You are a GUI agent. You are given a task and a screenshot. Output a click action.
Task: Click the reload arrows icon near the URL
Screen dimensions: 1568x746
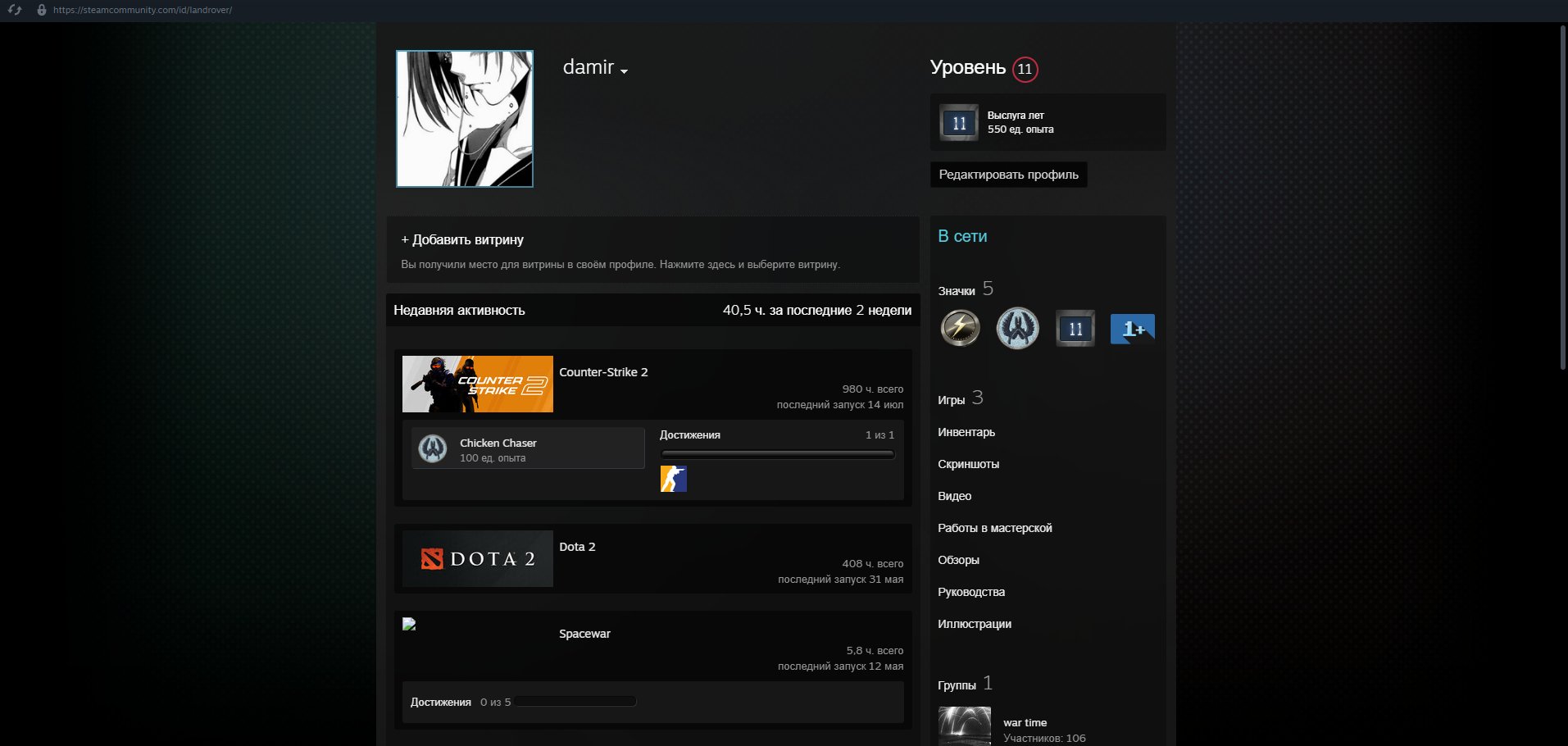[x=15, y=10]
